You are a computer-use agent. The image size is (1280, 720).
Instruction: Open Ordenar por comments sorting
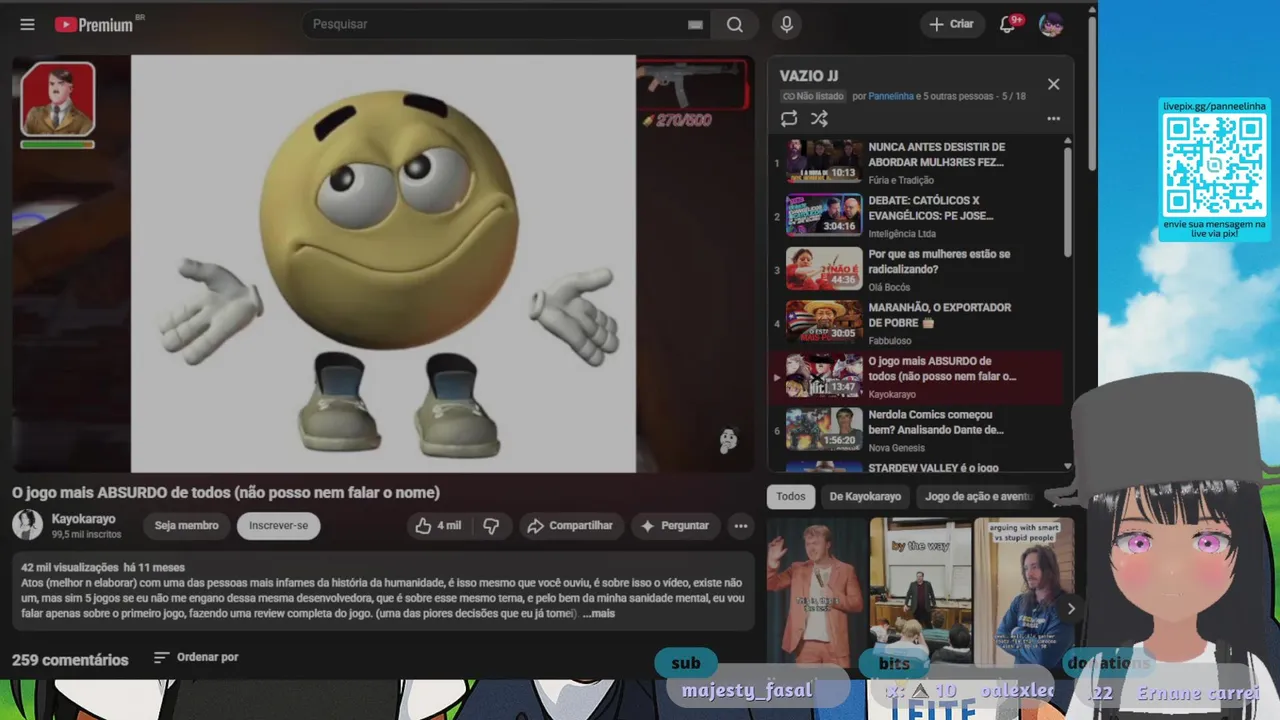(x=196, y=657)
